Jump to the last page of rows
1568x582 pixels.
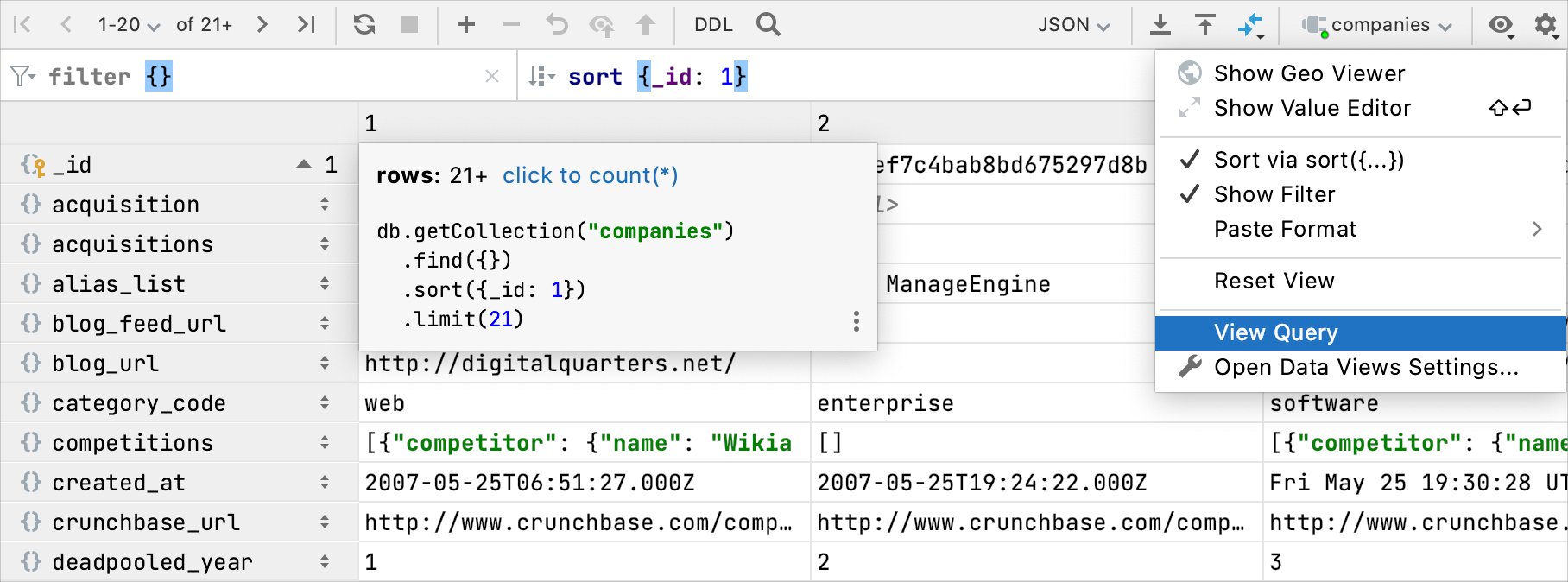click(x=306, y=24)
